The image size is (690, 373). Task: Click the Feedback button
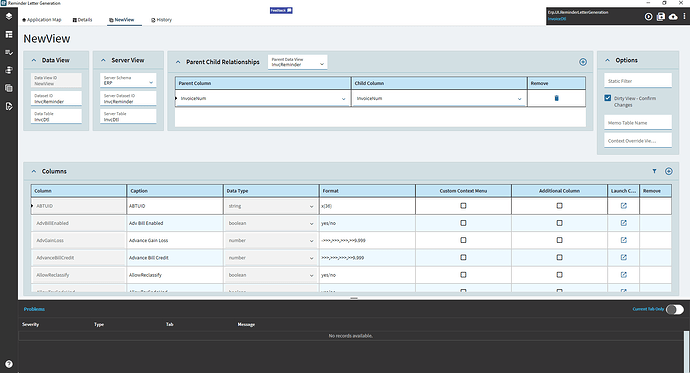tap(281, 10)
